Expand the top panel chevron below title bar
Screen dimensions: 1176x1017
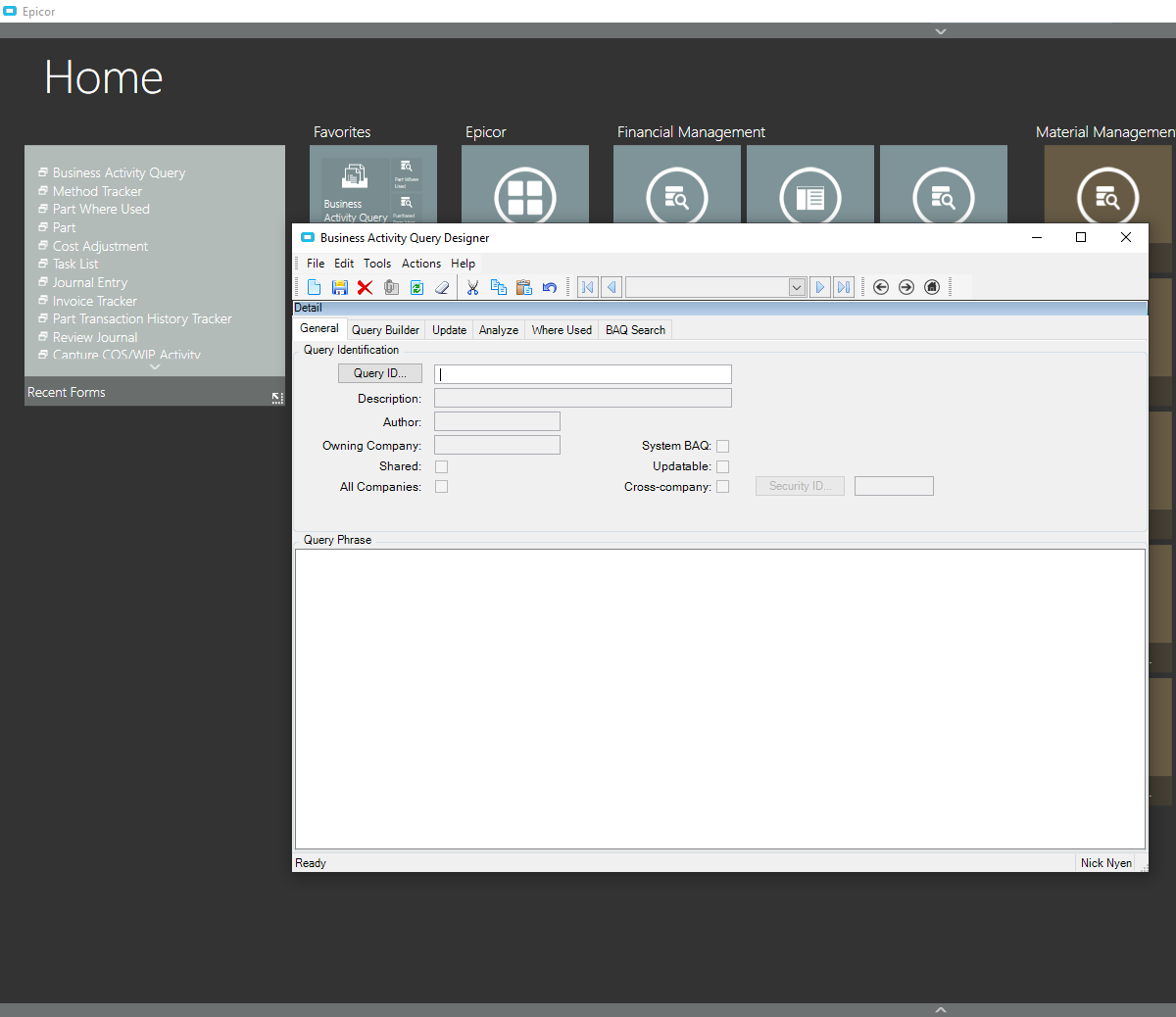(x=941, y=31)
